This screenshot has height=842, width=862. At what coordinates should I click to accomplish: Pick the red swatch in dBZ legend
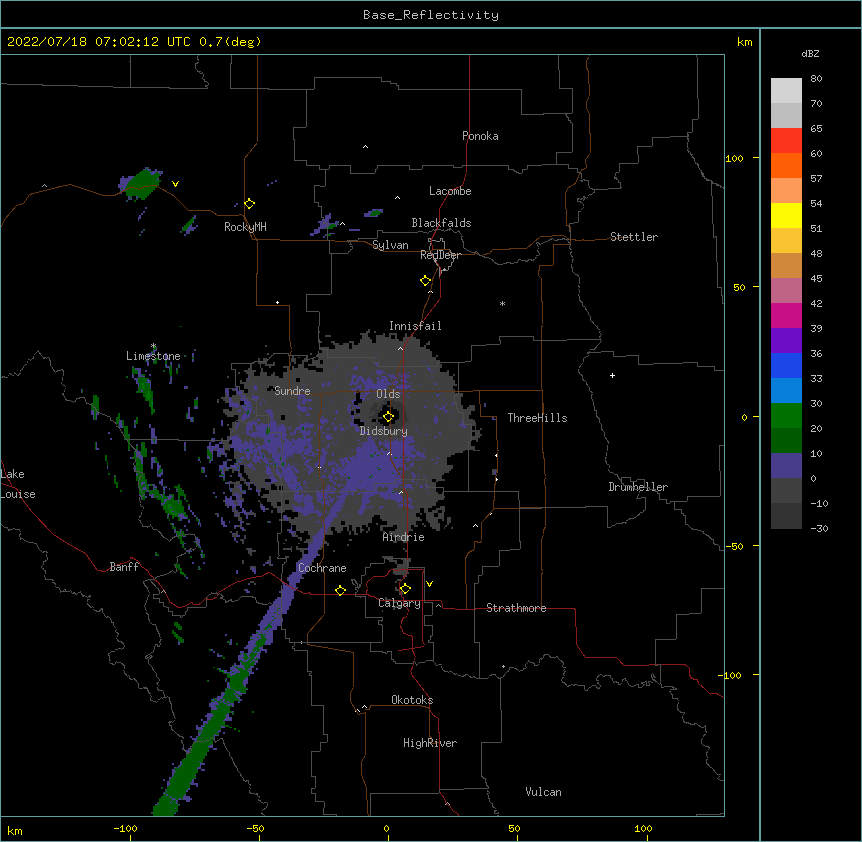(786, 141)
